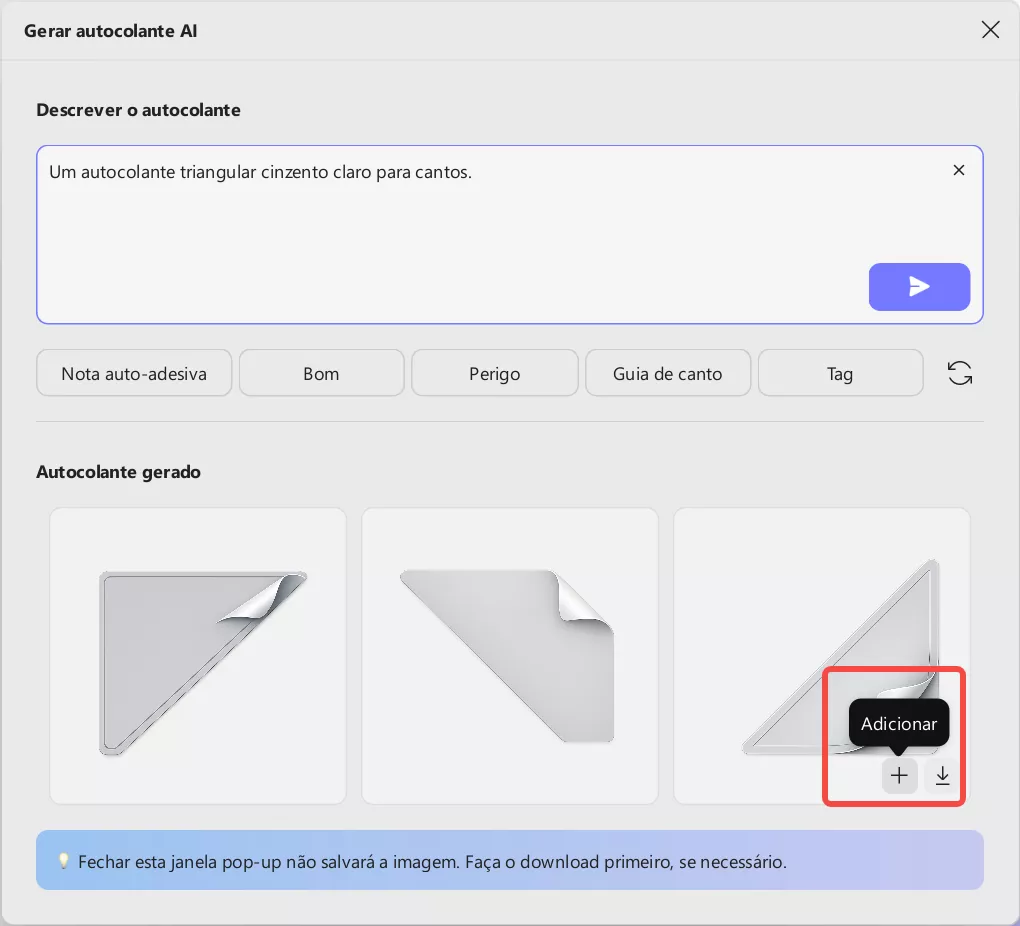Image resolution: width=1020 pixels, height=926 pixels.
Task: Add the third sticker with plus icon
Action: point(899,775)
